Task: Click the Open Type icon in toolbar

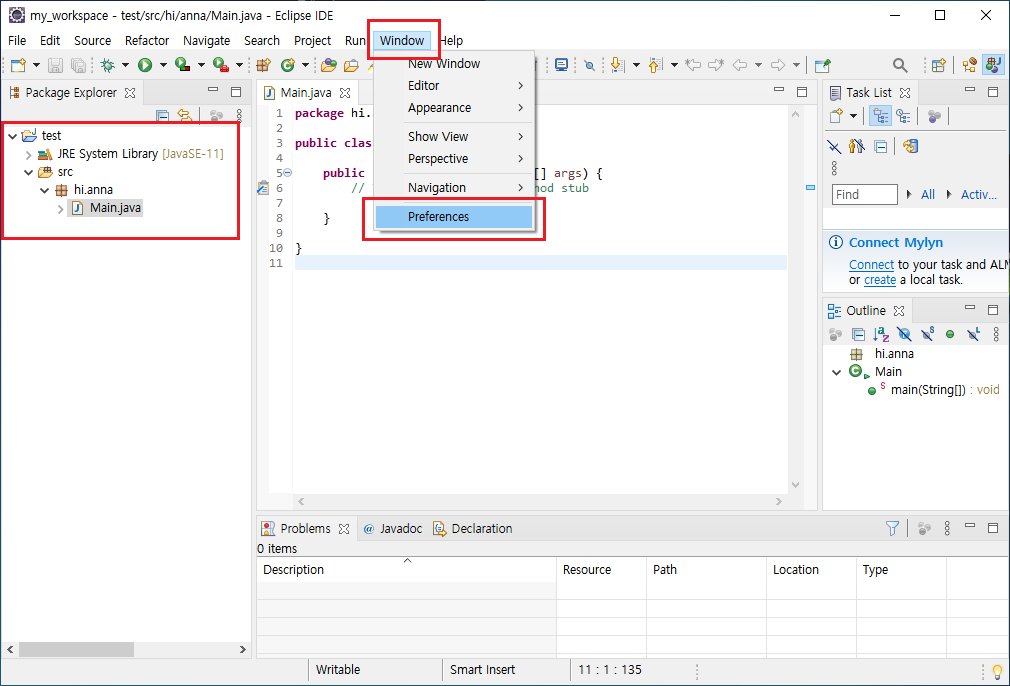Action: [x=329, y=65]
